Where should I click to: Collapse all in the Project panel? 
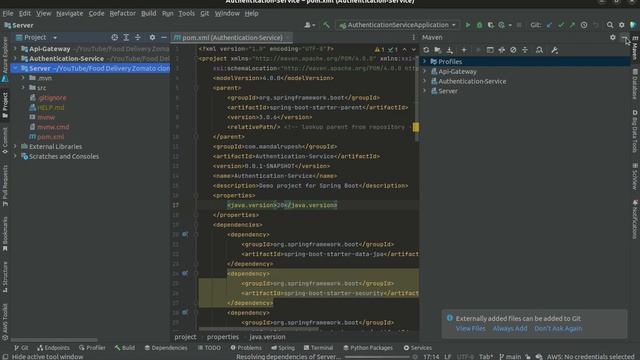[x=138, y=37]
